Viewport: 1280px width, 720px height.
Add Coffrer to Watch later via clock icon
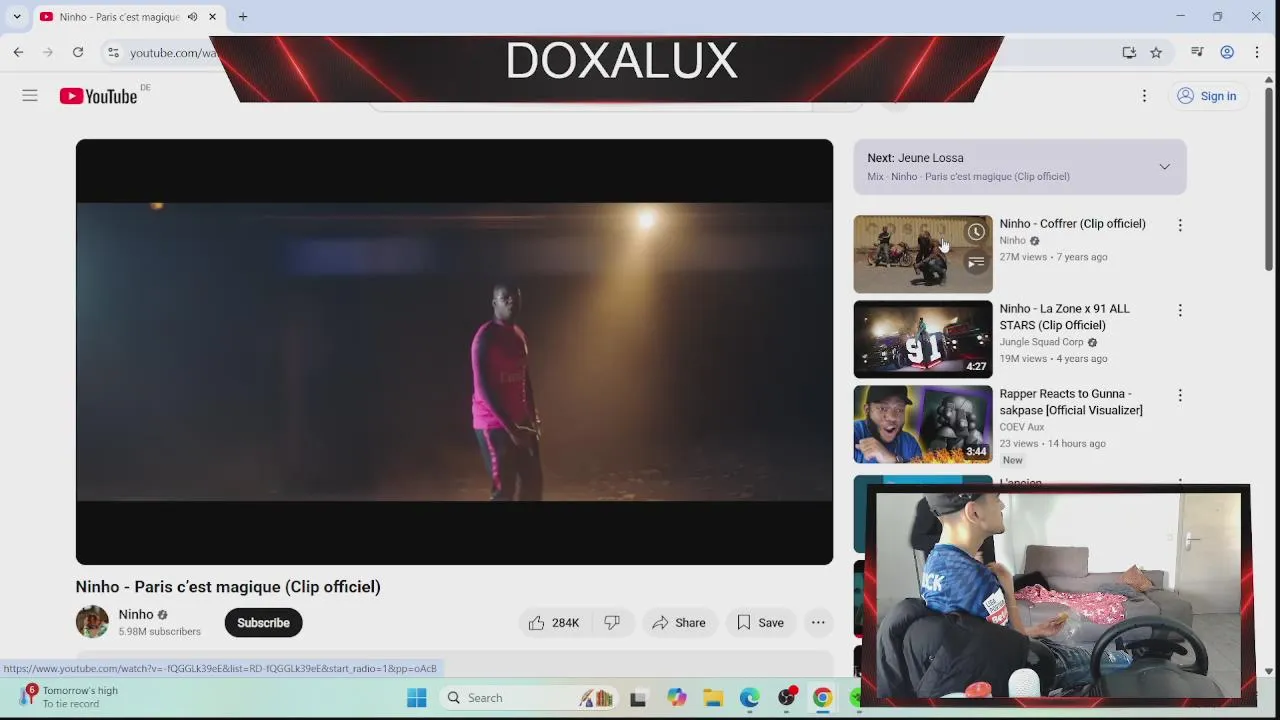(x=976, y=232)
